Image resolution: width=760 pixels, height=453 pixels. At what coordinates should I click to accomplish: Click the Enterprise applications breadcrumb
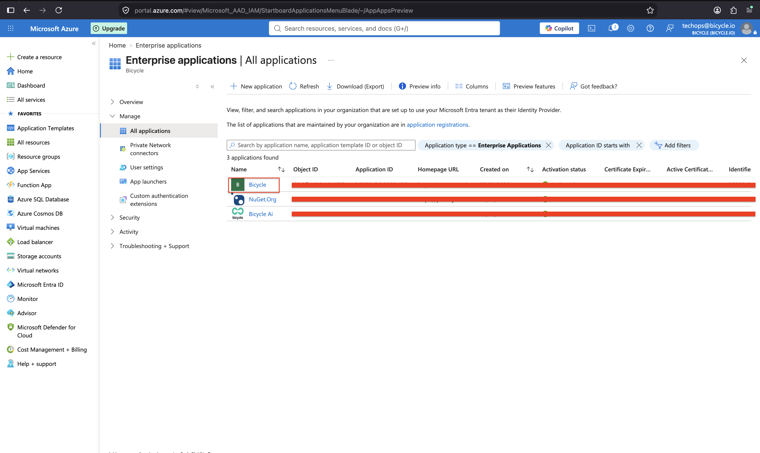[168, 46]
